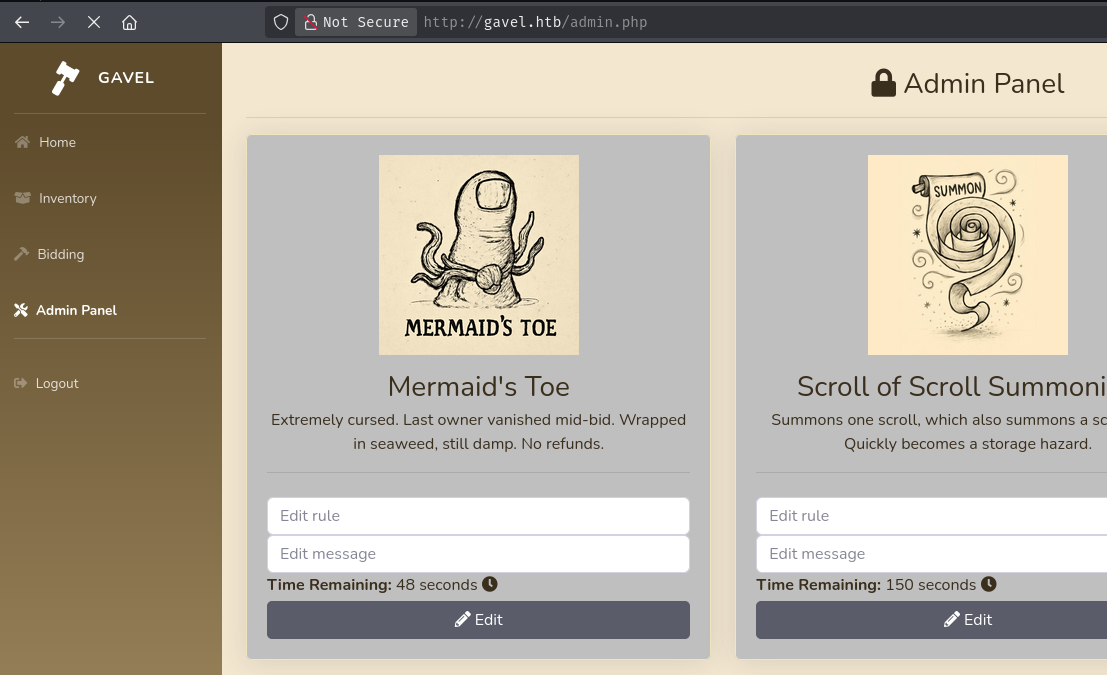Stop page loading with the X button

(94, 22)
